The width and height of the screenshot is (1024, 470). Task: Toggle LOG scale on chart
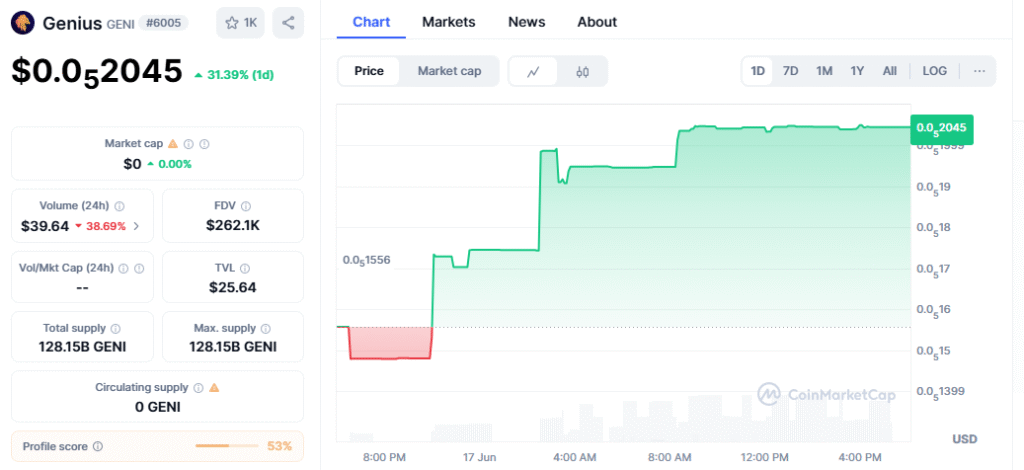pos(935,70)
